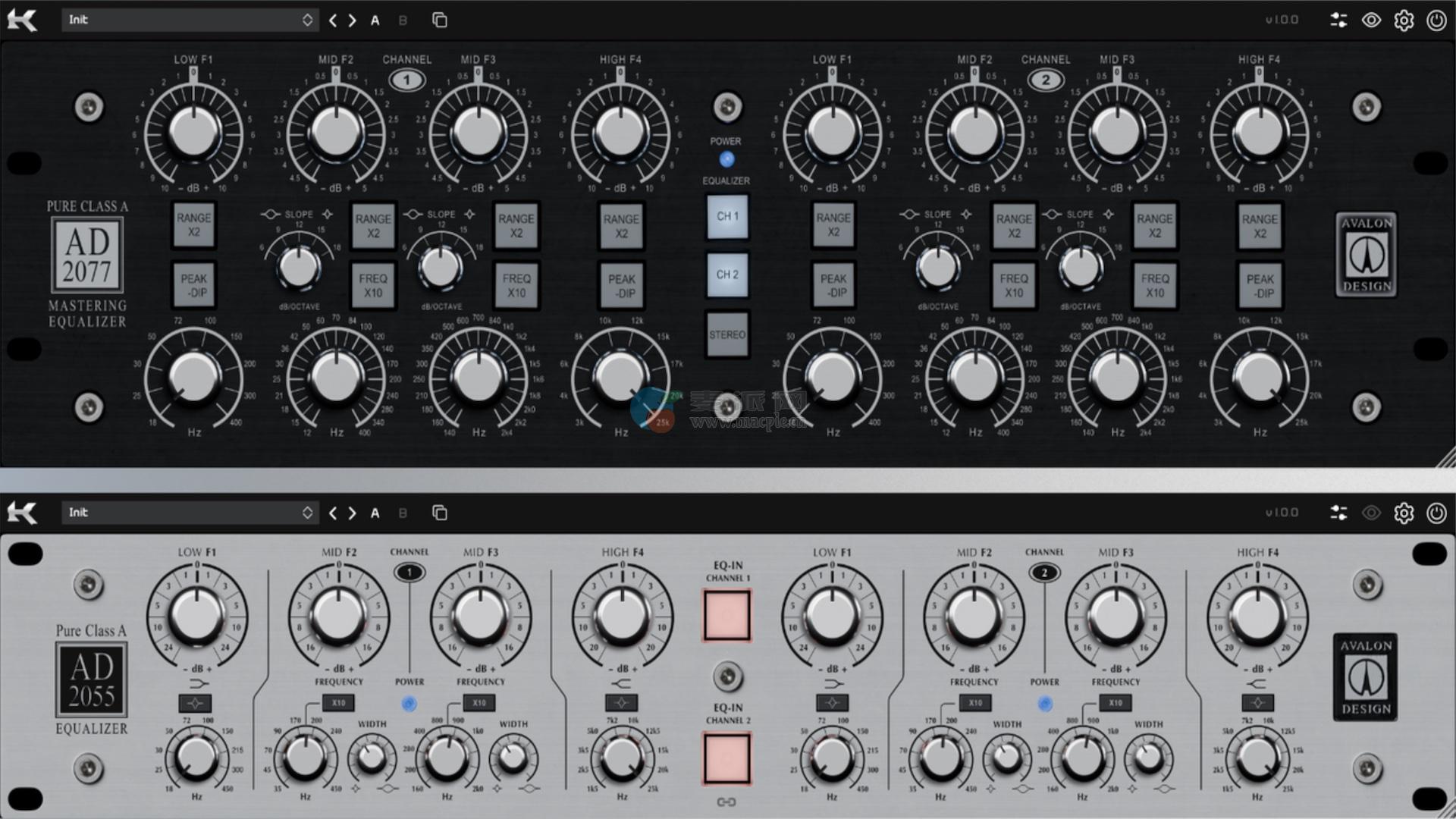Image resolution: width=1456 pixels, height=819 pixels.
Task: Select A state in AD2077 toolbar
Action: coord(375,20)
